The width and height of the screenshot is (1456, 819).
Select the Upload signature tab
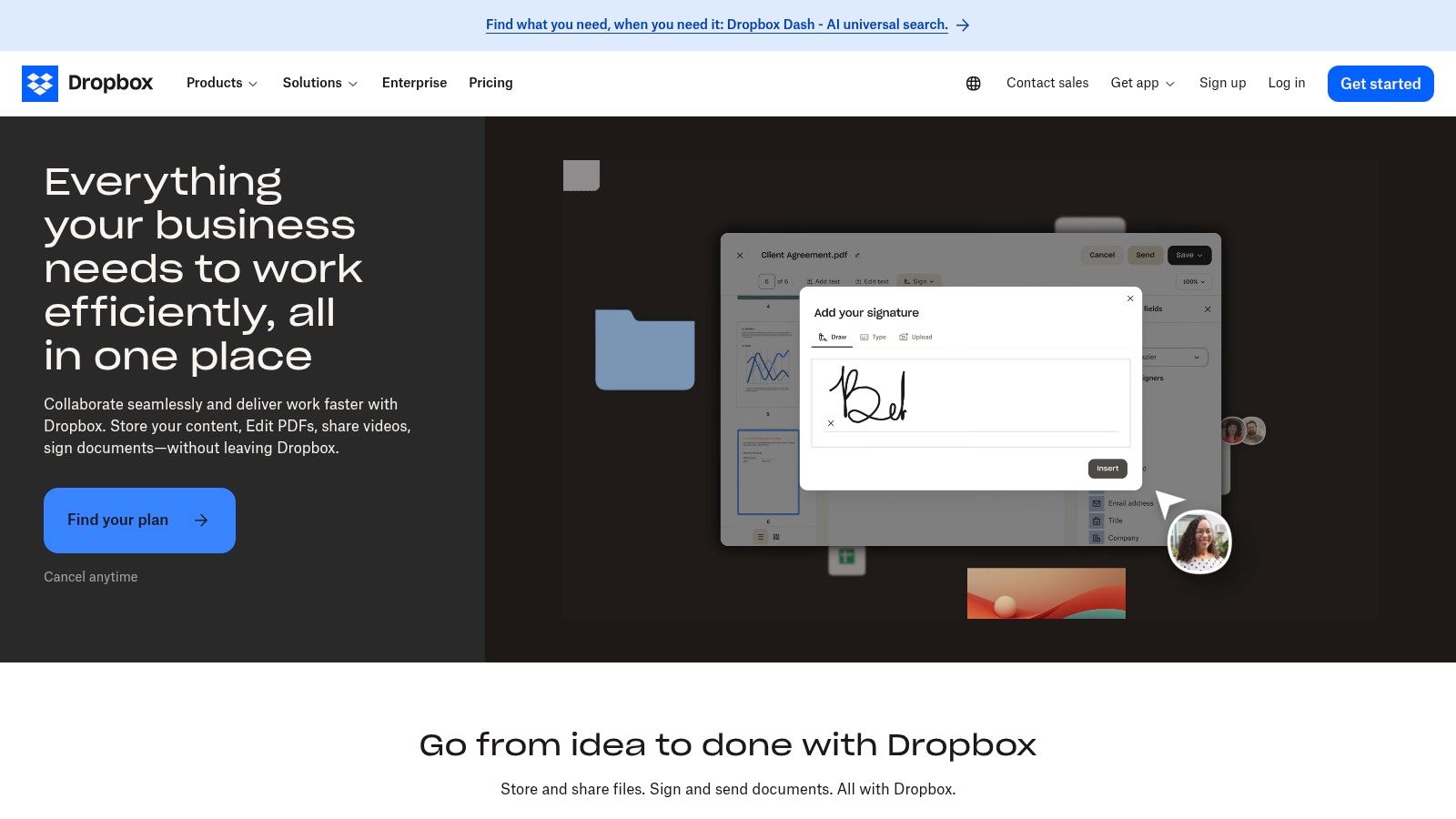(x=915, y=338)
